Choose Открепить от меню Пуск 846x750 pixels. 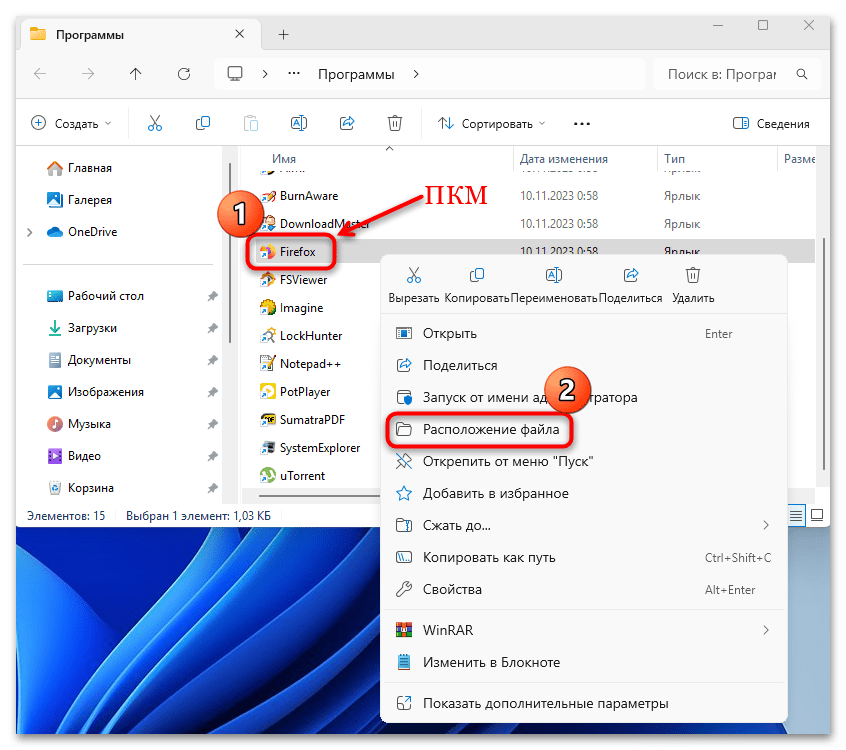click(583, 461)
